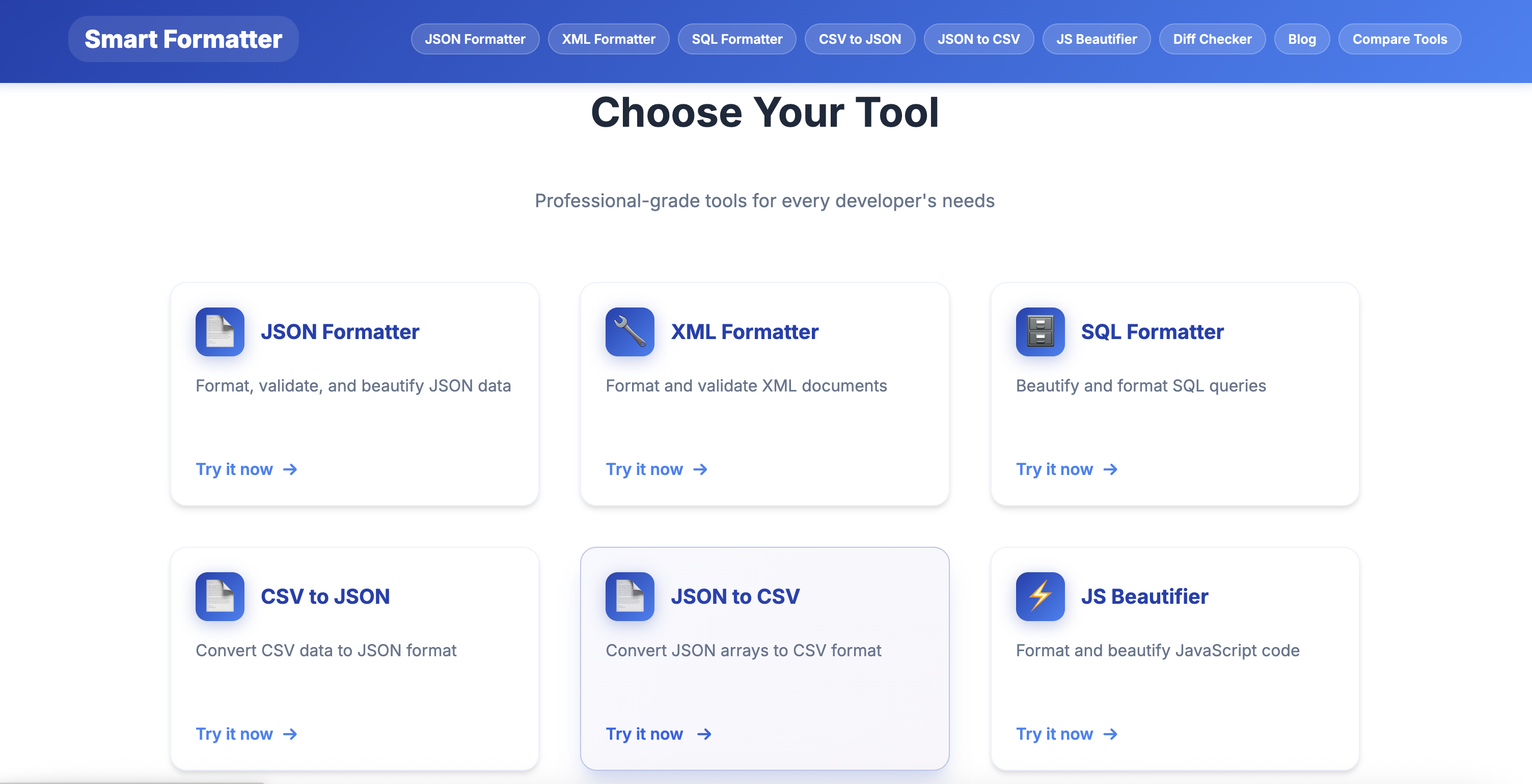
Task: Click the JSON to CSV card title
Action: pos(734,596)
